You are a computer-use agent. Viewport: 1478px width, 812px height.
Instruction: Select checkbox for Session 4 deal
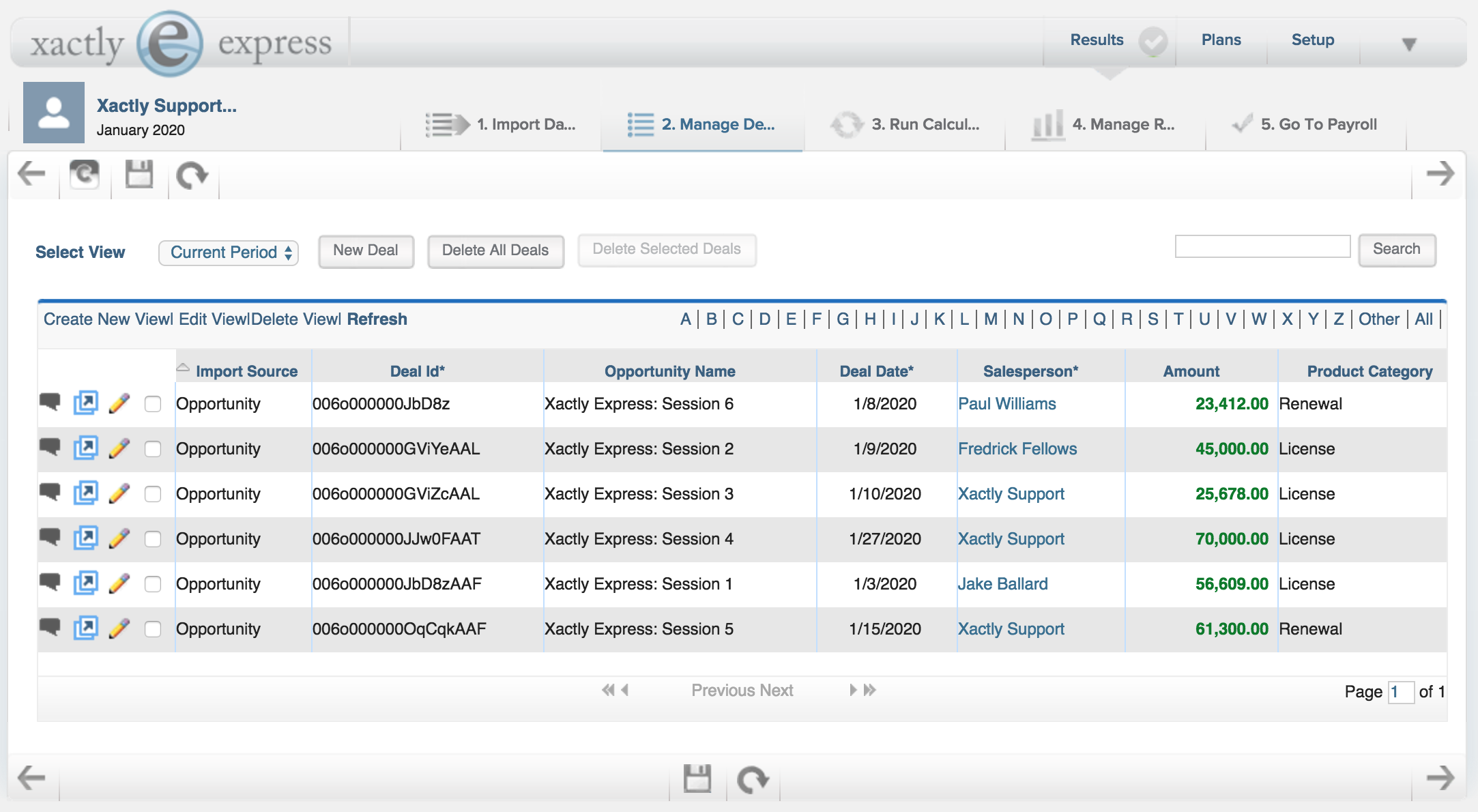153,539
